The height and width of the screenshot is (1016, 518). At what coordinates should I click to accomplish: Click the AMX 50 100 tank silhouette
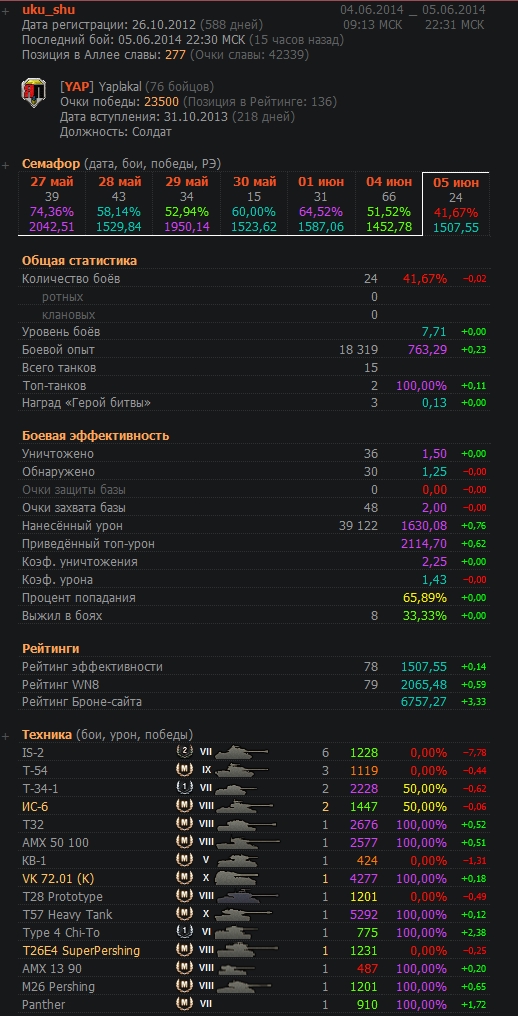point(248,843)
